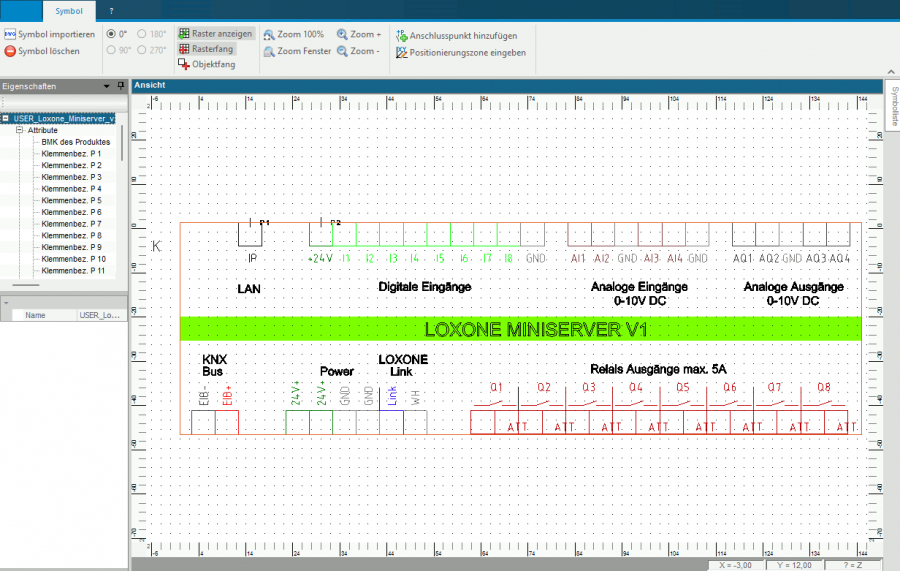The image size is (900, 571).
Task: Select Klemmenbez. P 4 tree item
Action: click(71, 189)
